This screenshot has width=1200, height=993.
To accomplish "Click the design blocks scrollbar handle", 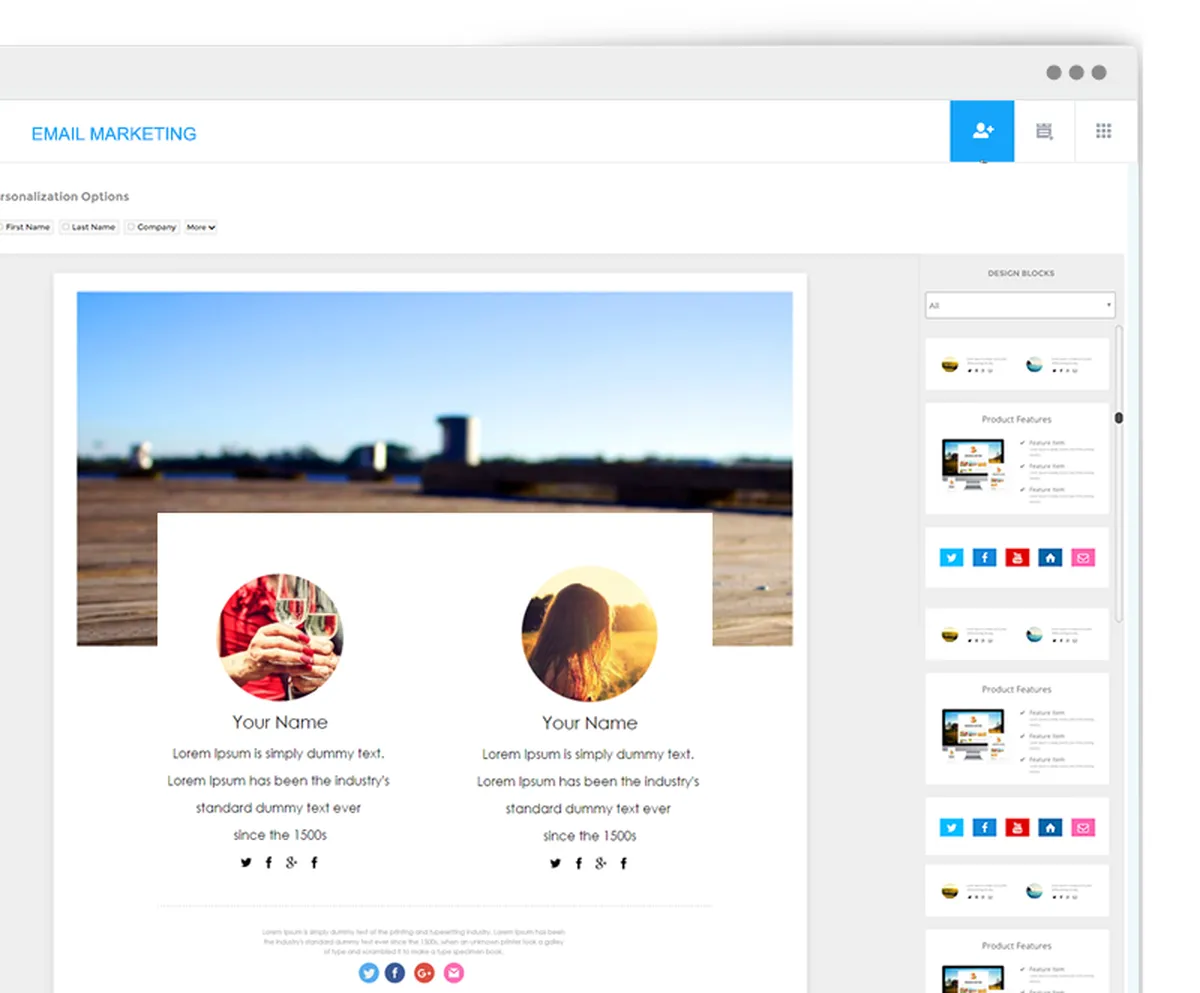I will [1119, 418].
